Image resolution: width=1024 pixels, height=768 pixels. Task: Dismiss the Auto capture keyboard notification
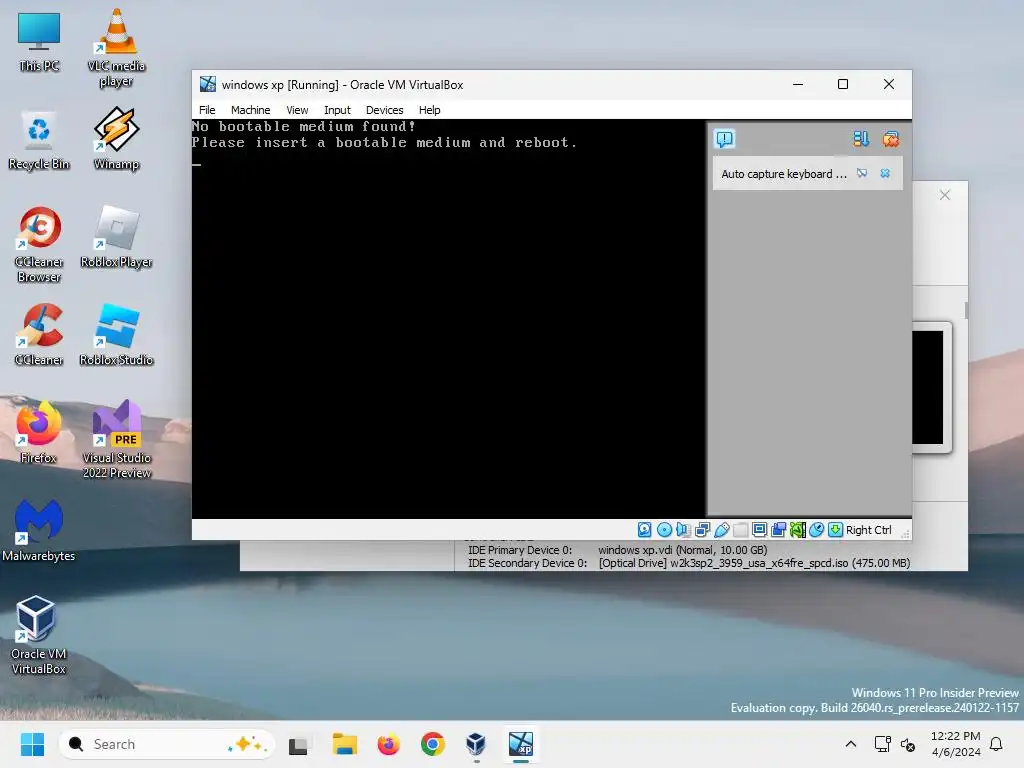[x=885, y=173]
